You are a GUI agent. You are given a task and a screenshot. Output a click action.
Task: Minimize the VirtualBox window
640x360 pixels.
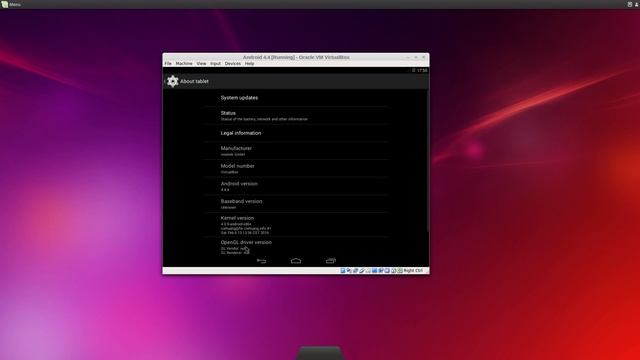tap(408, 57)
